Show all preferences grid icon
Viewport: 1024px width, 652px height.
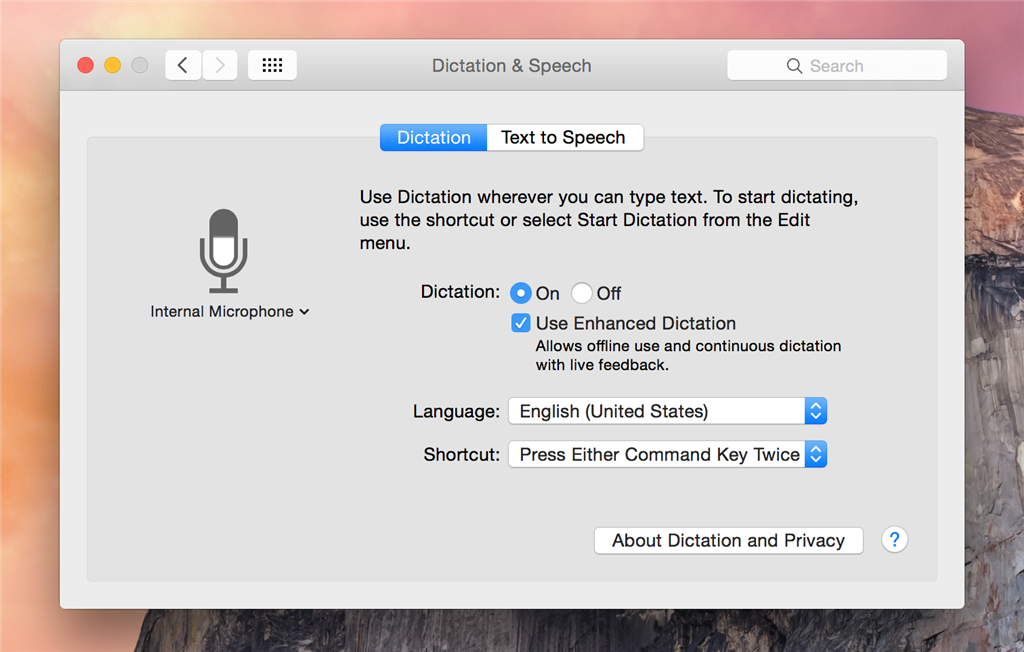tap(272, 65)
